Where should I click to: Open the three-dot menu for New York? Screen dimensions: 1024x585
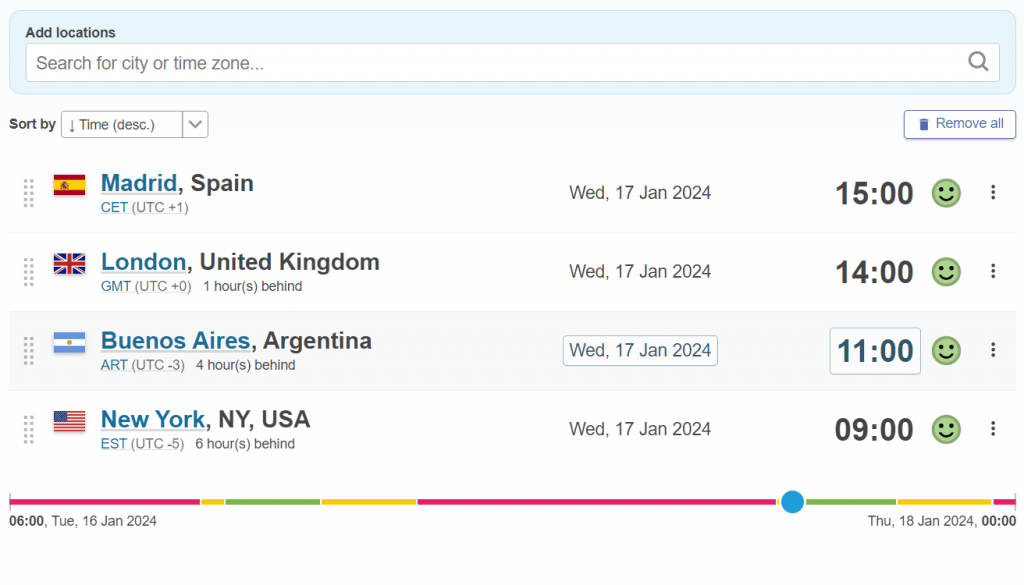coord(993,429)
